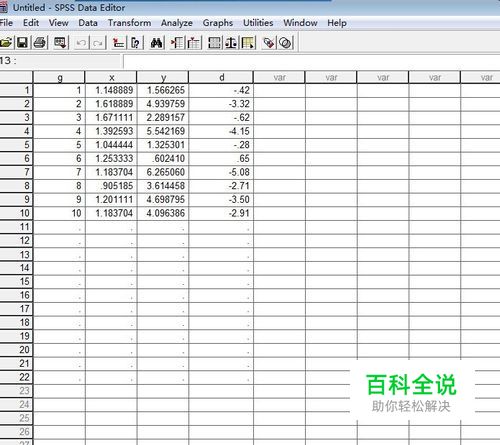Image resolution: width=500 pixels, height=445 pixels.
Task: Click the Select Cases icon
Action: [x=248, y=43]
